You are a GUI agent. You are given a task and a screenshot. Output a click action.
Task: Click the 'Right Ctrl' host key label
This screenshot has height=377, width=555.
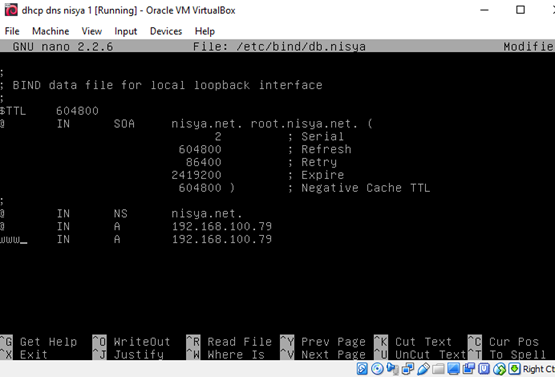pos(539,369)
